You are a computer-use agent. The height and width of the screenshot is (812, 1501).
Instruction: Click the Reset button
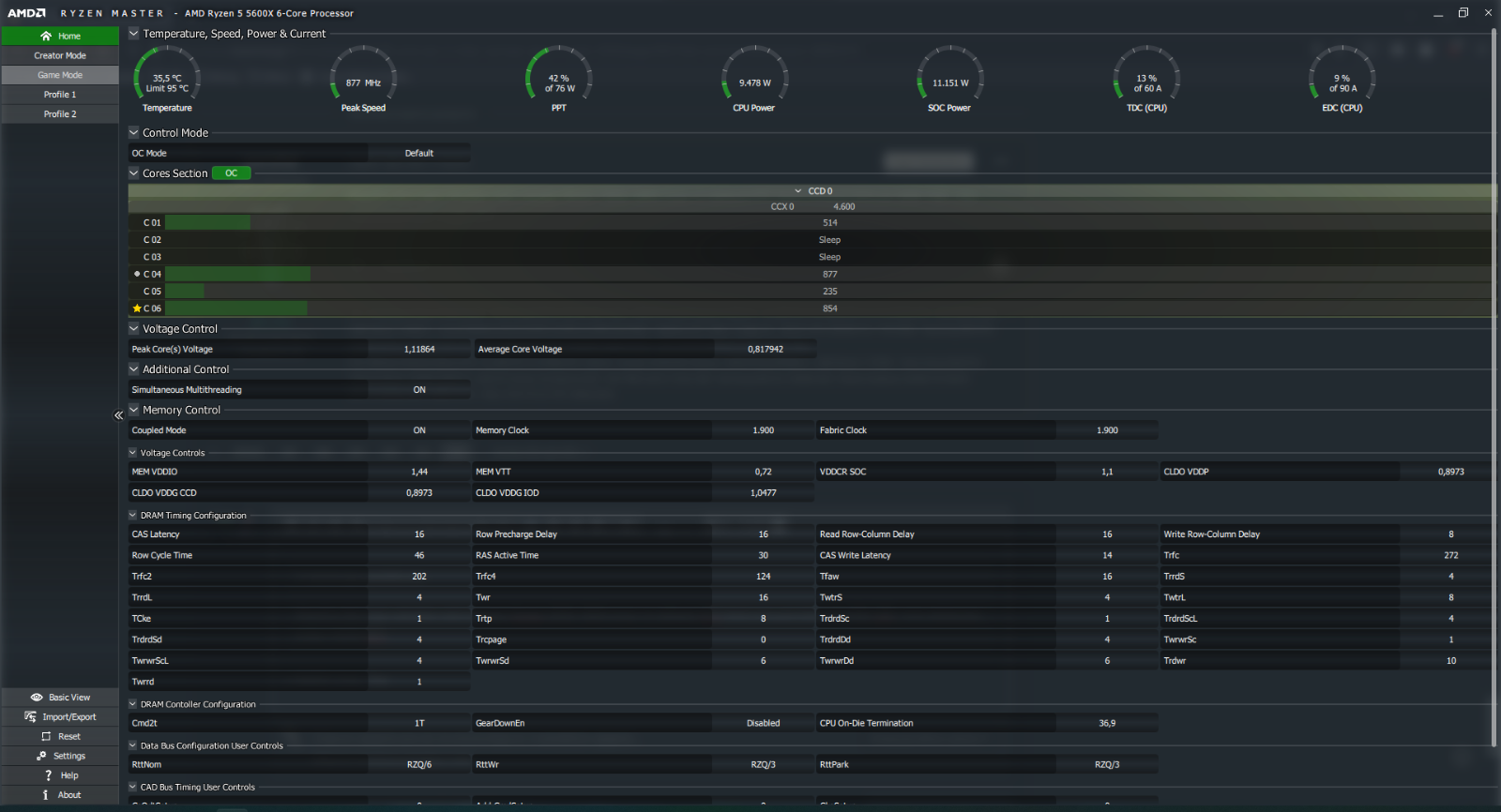pyautogui.click(x=60, y=737)
